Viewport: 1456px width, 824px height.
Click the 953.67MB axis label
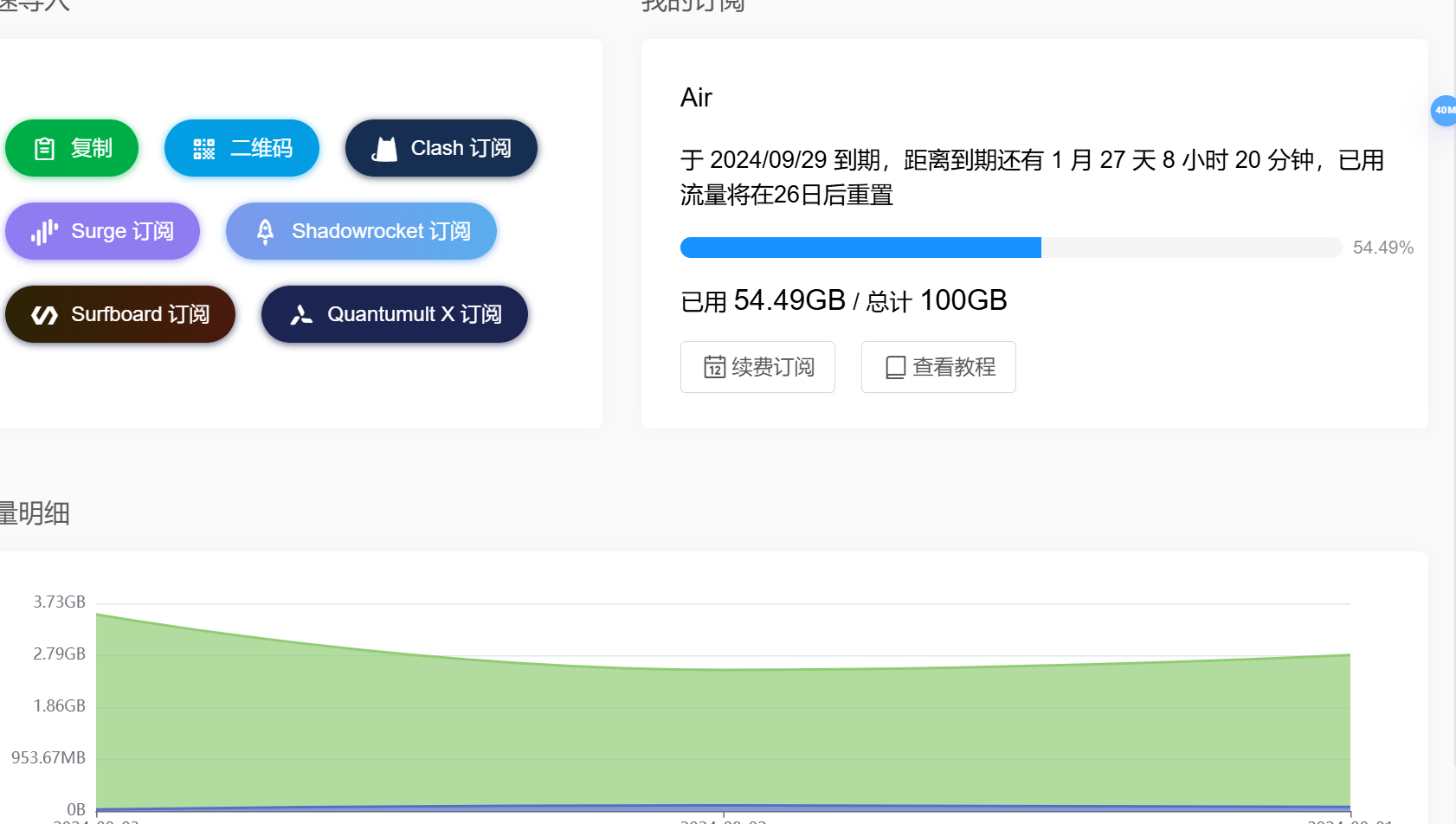coord(48,757)
